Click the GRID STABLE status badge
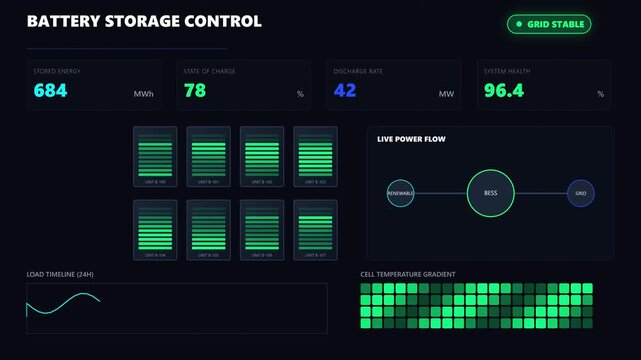Screen dimensions: 641x360 [x=549, y=24]
